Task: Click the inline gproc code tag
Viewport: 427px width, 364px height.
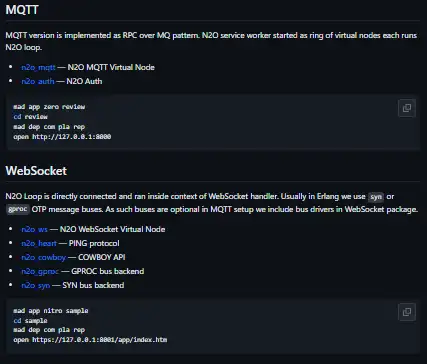Action: pyautogui.click(x=17, y=209)
